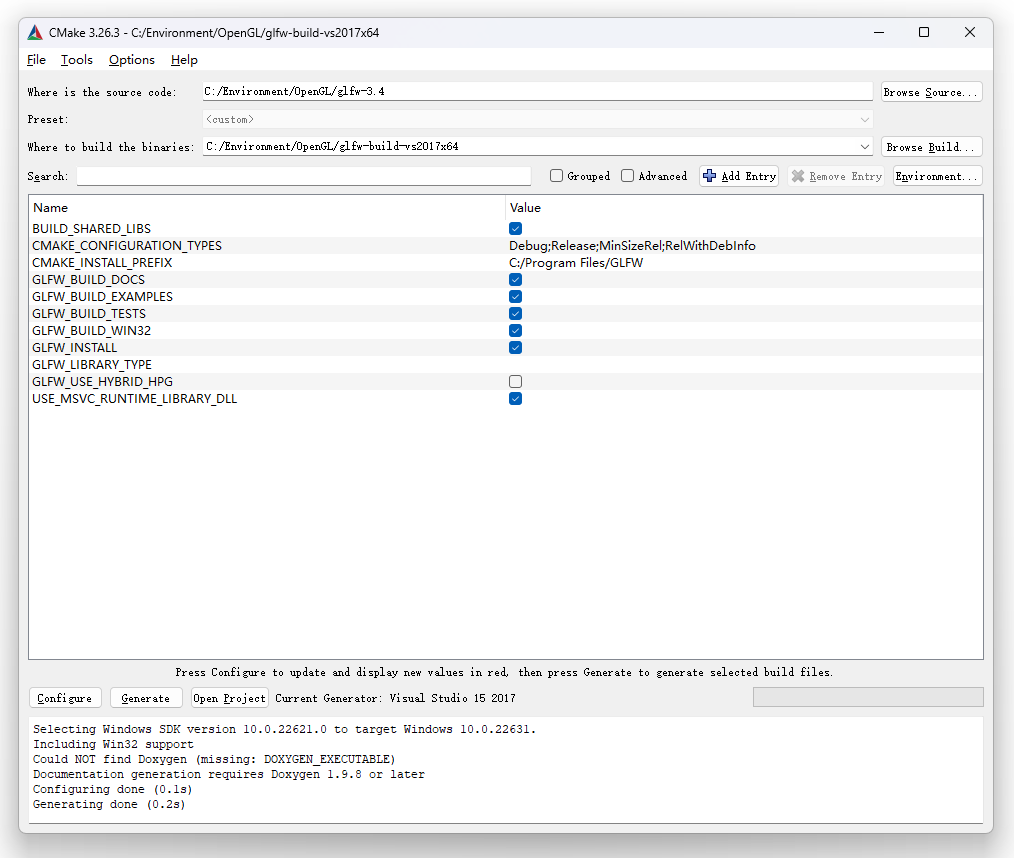Click the blue plus Add Entry icon

click(x=709, y=176)
